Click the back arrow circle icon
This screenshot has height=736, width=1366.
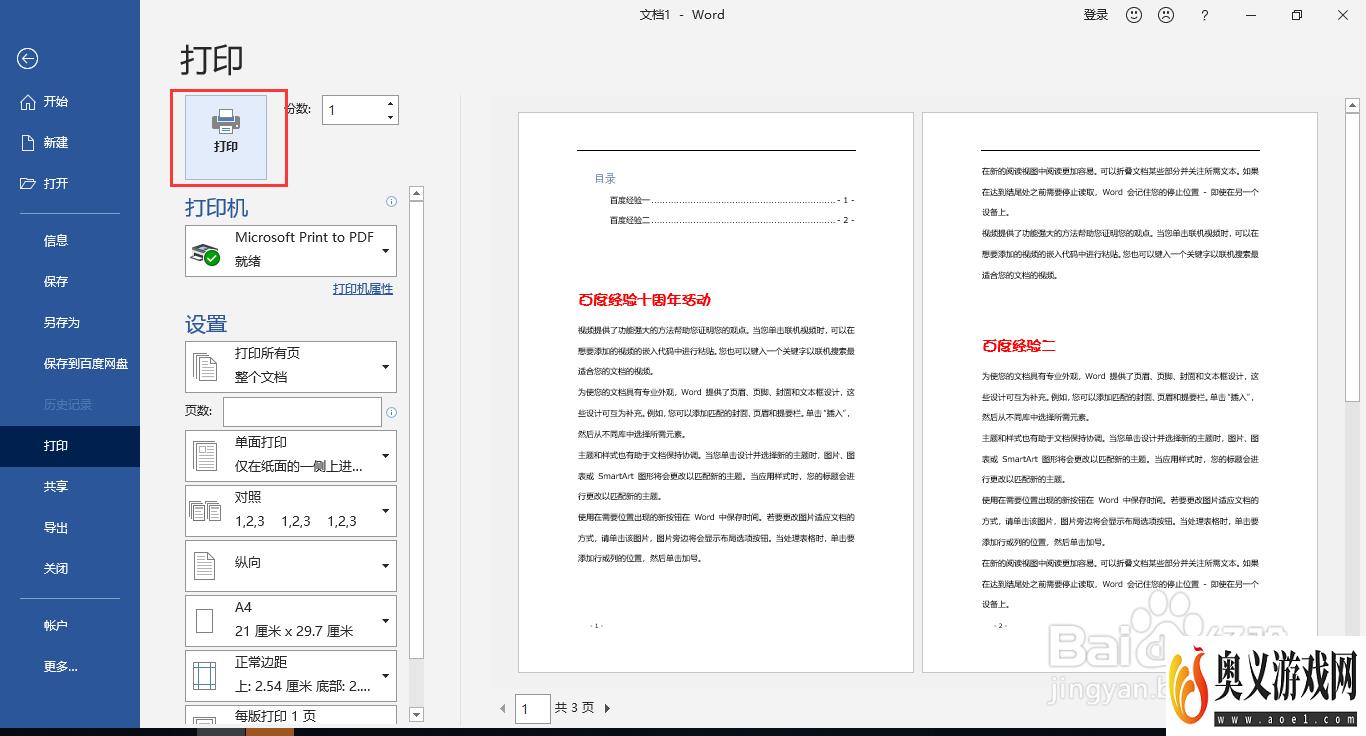tap(27, 59)
